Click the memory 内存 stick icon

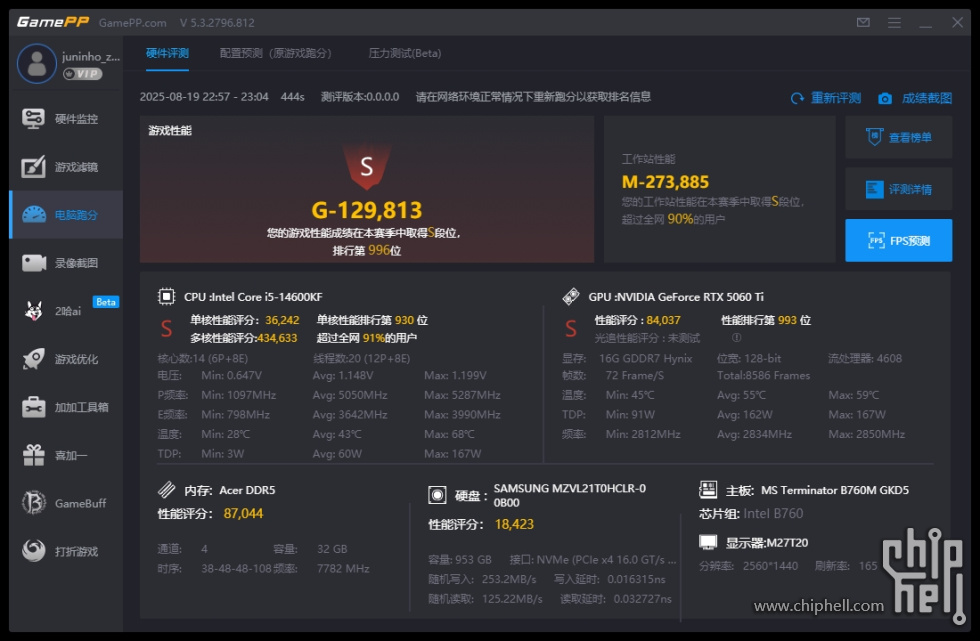pyautogui.click(x=166, y=490)
